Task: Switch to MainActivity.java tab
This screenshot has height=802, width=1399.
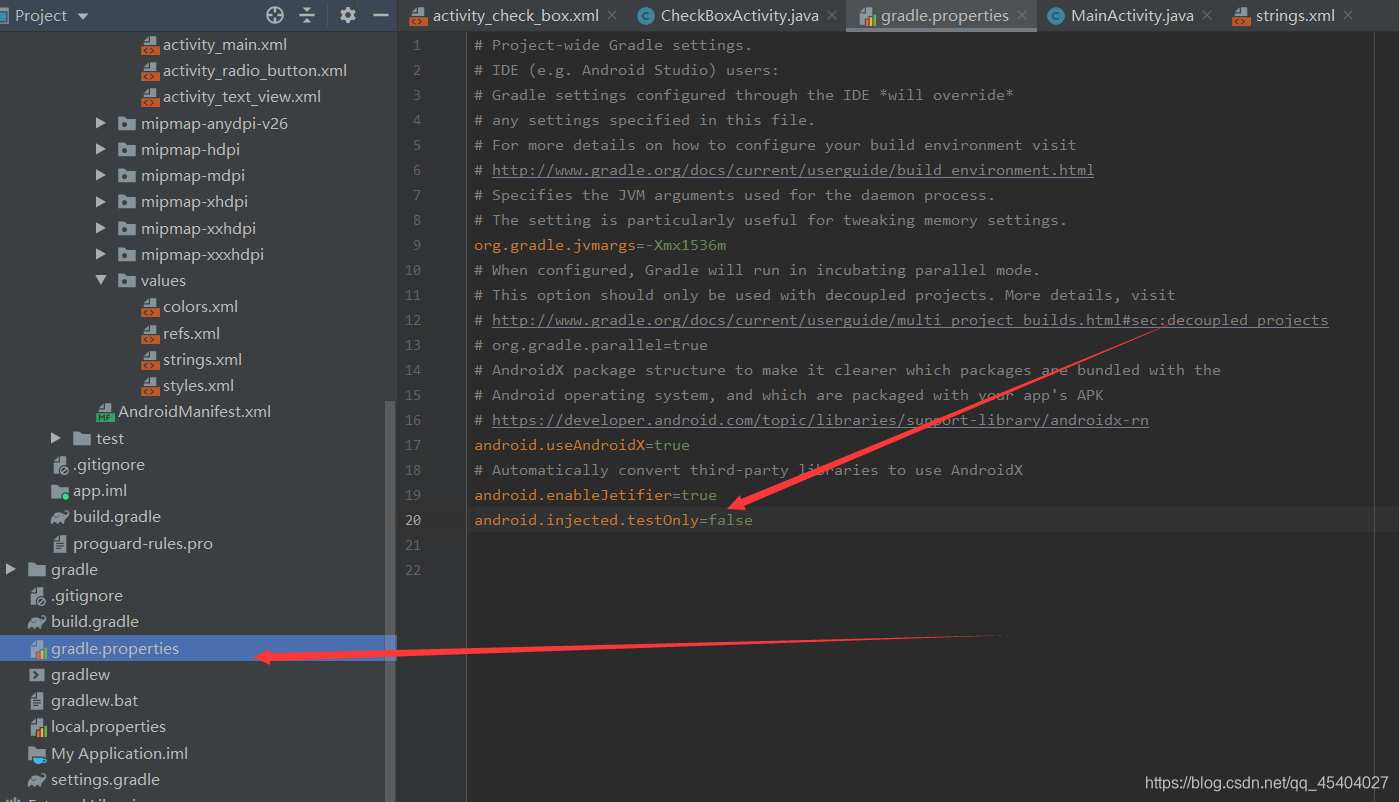Action: click(1133, 16)
